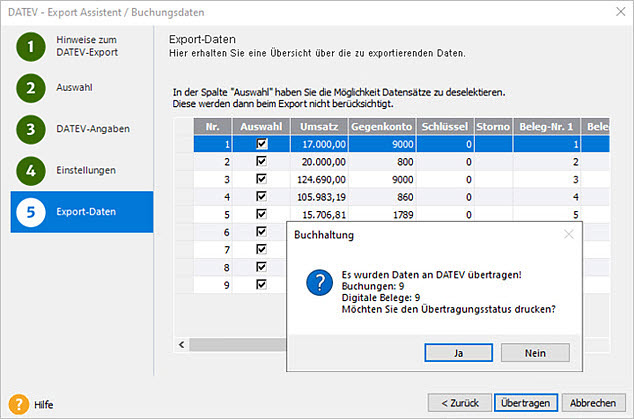The height and width of the screenshot is (419, 634).
Task: Click the Nr. column header
Action: [213, 127]
